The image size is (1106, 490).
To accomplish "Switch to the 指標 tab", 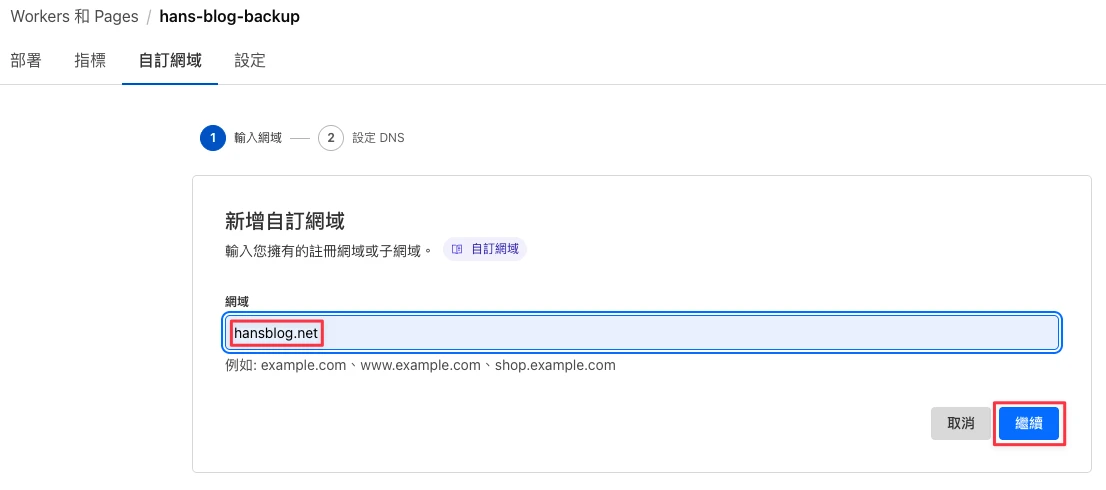I will point(90,61).
